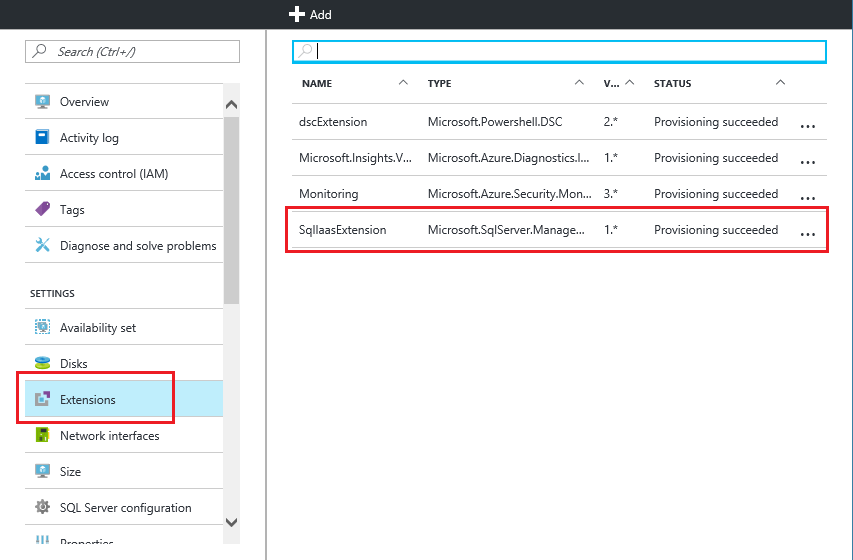Screen dimensions: 853x560
Task: Go to Access control (IAM)
Action: (124, 173)
